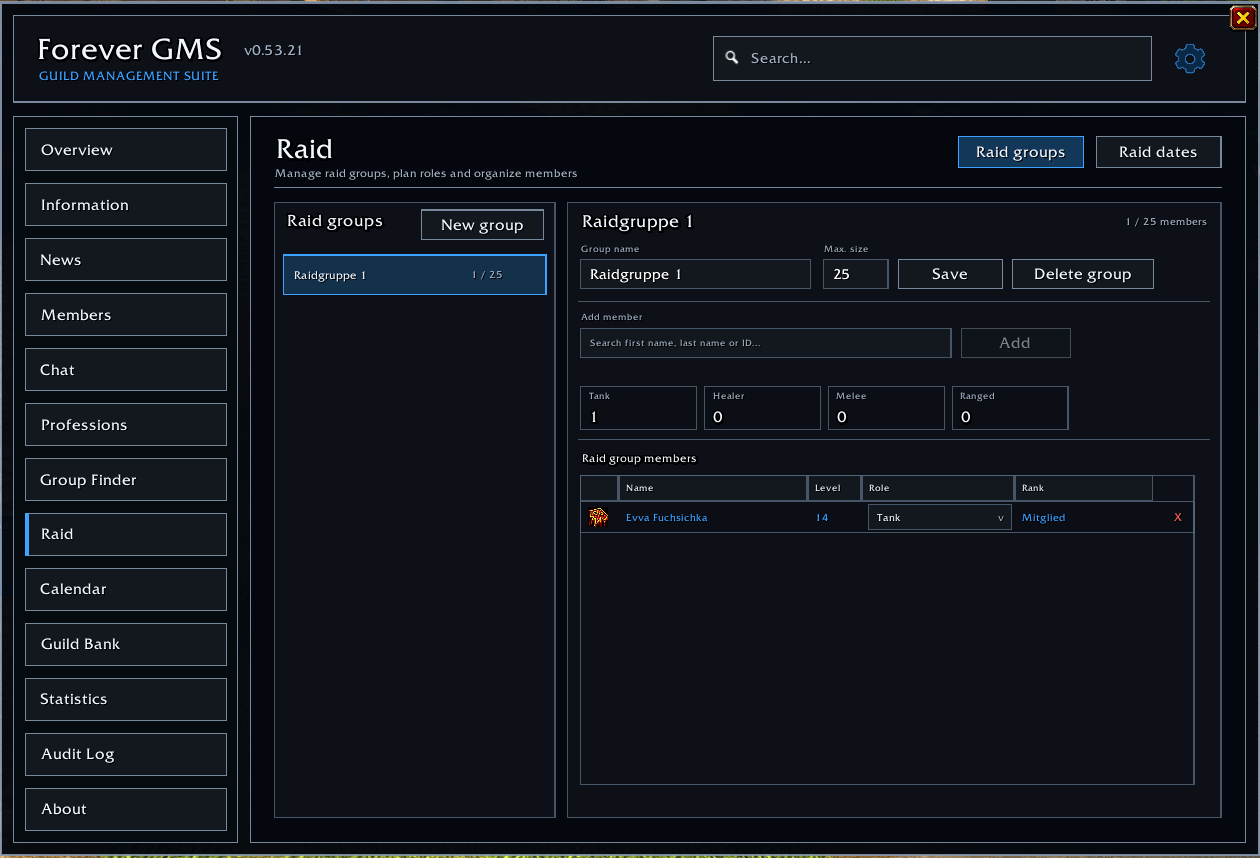Click the Tank count box
Viewport: 1260px width, 858px height.
638,408
